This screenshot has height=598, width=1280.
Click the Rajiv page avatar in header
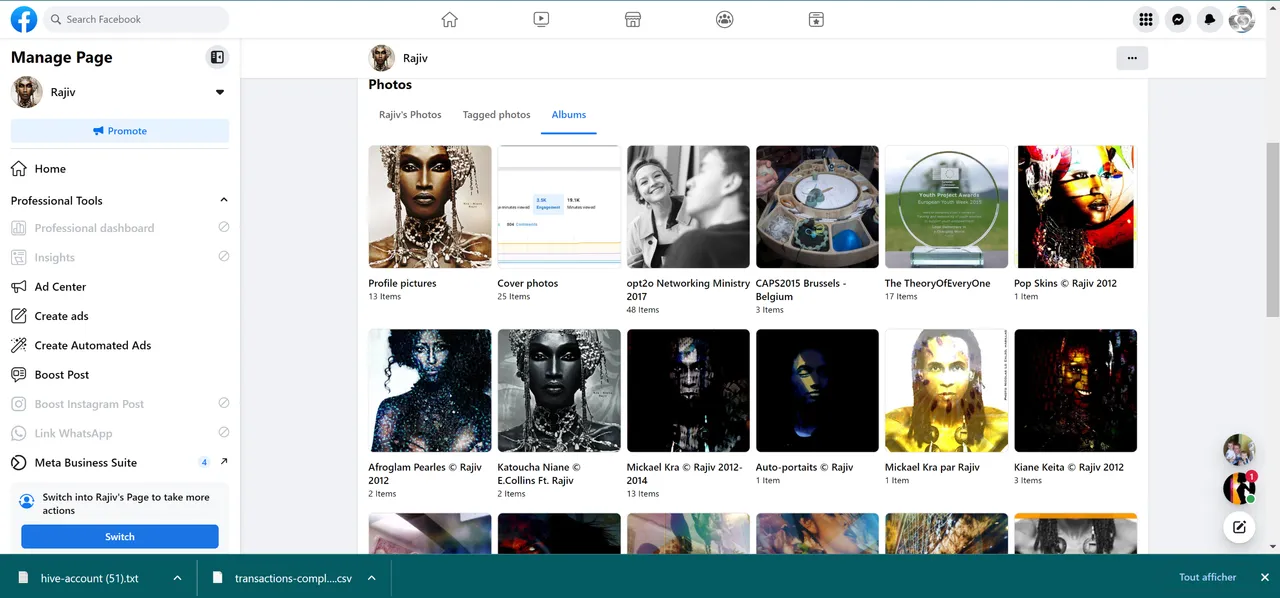click(382, 58)
